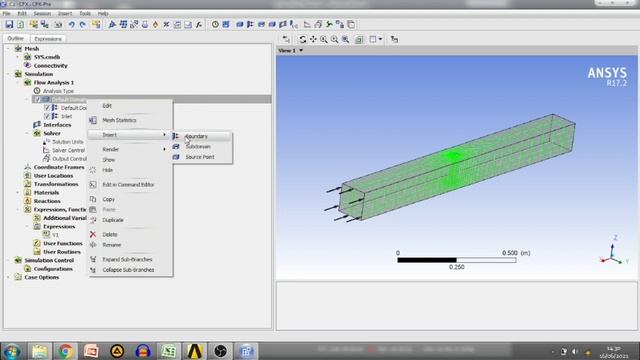This screenshot has height=360, width=640.
Task: Open the Tools menu
Action: tap(85, 13)
